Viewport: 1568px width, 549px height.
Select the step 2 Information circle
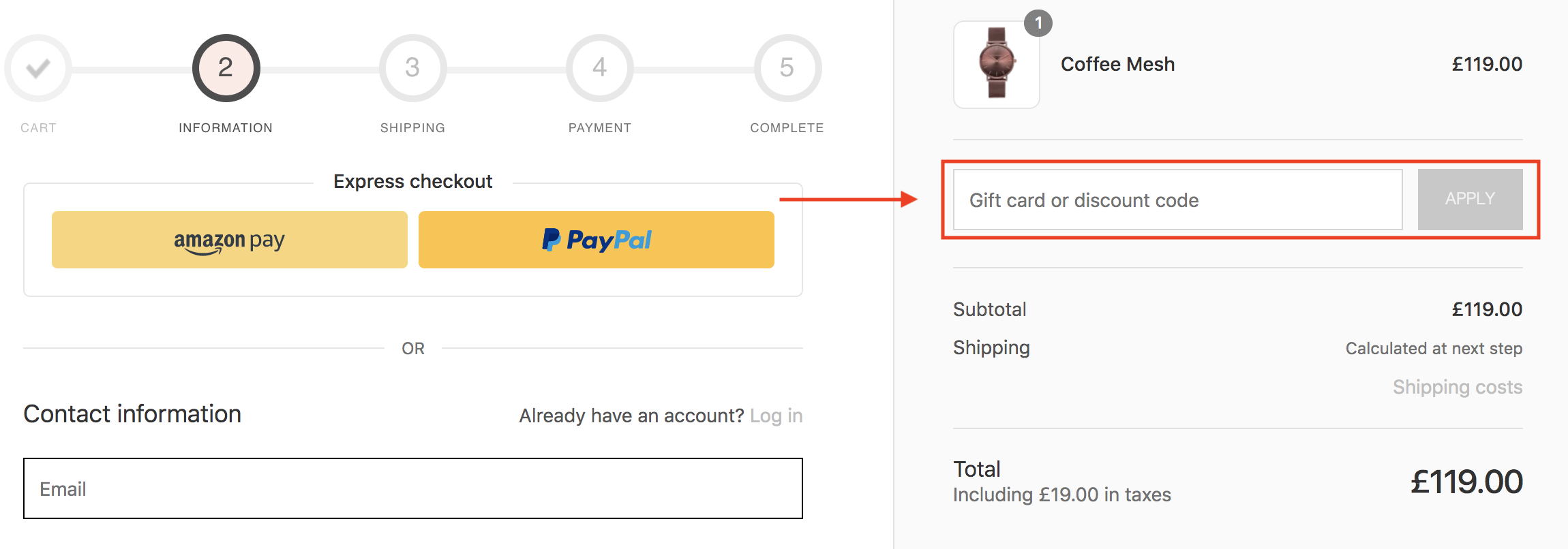click(226, 68)
